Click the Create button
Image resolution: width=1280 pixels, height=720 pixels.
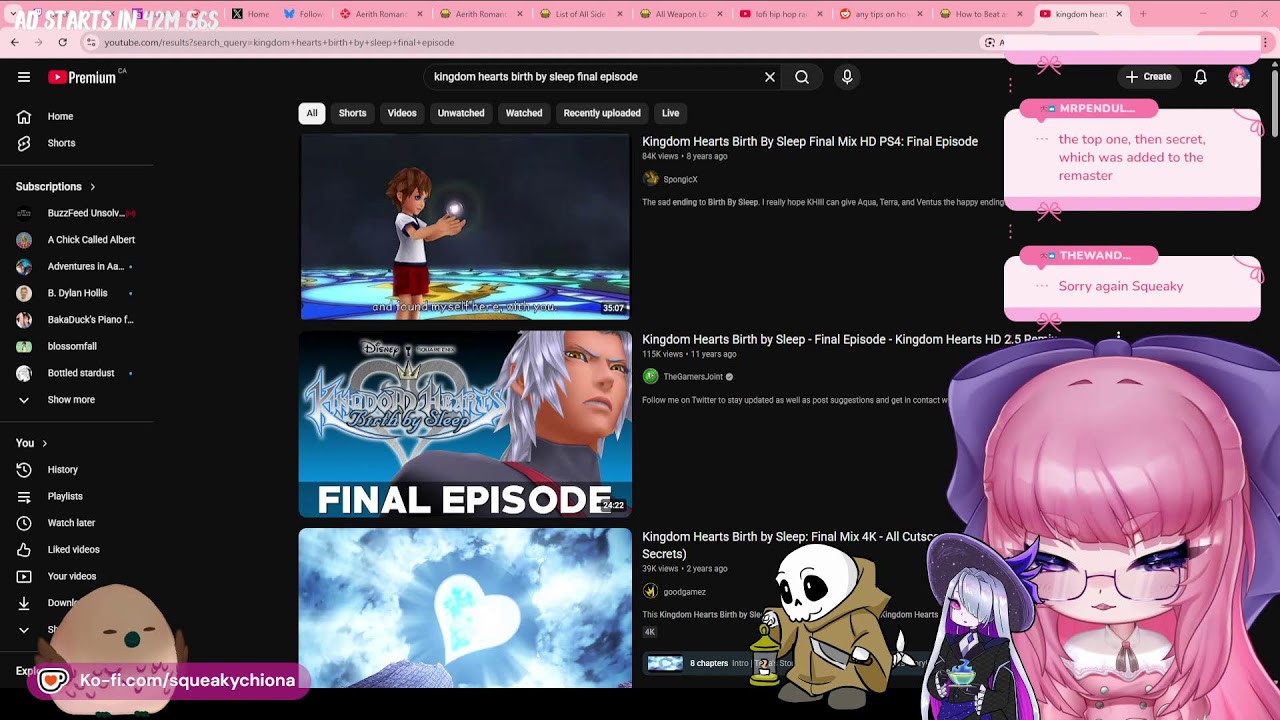pyautogui.click(x=1148, y=77)
